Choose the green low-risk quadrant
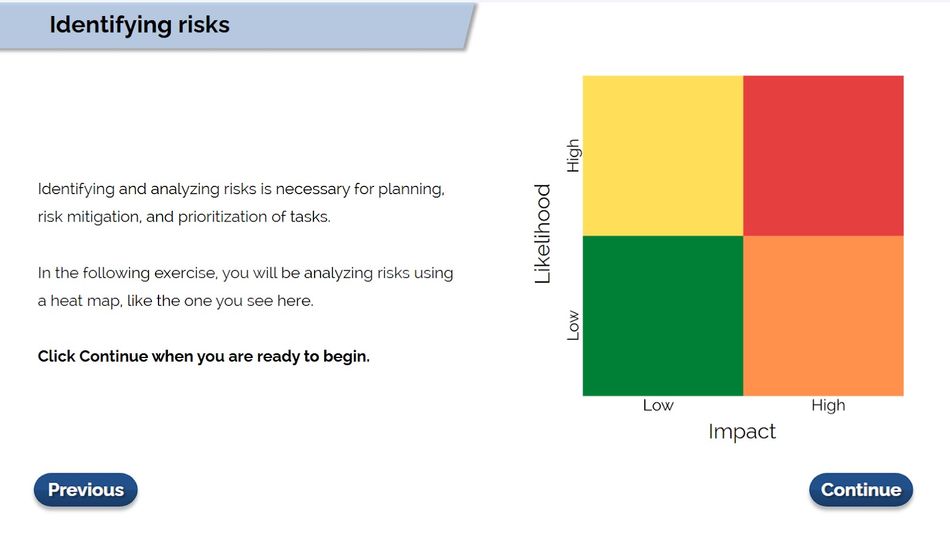The height and width of the screenshot is (535, 950). coord(663,316)
